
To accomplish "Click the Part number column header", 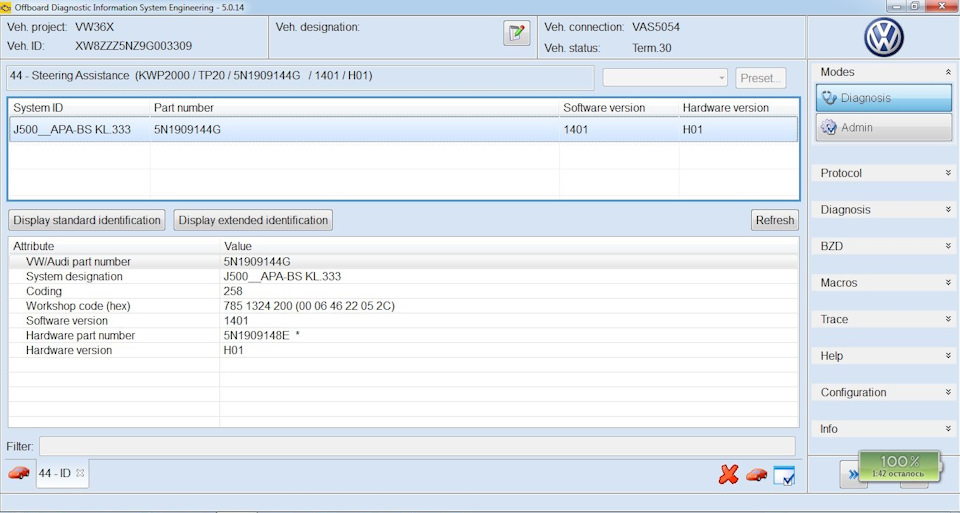I will pos(354,108).
